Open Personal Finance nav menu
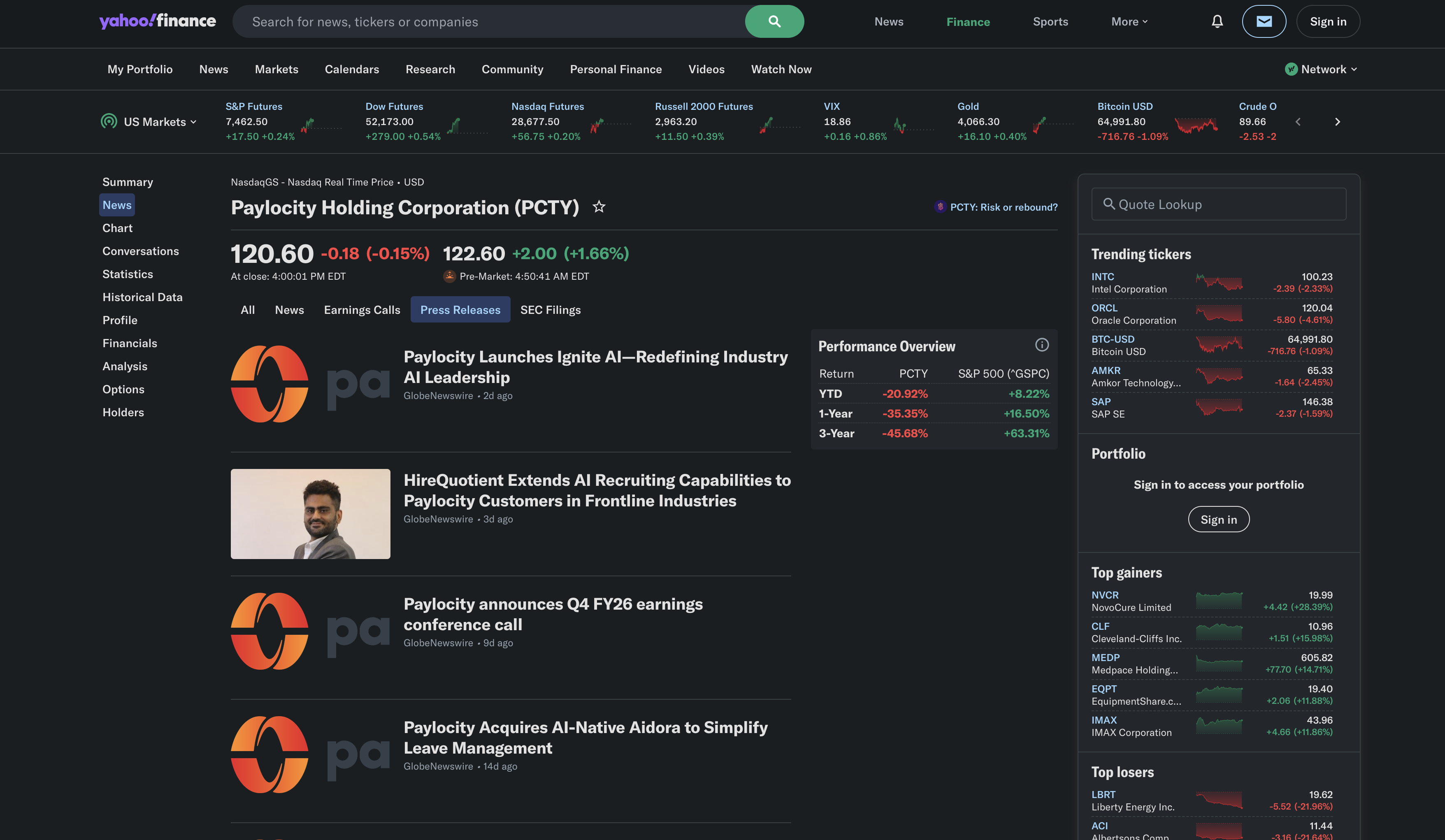Viewport: 1445px width, 840px height. click(x=616, y=69)
